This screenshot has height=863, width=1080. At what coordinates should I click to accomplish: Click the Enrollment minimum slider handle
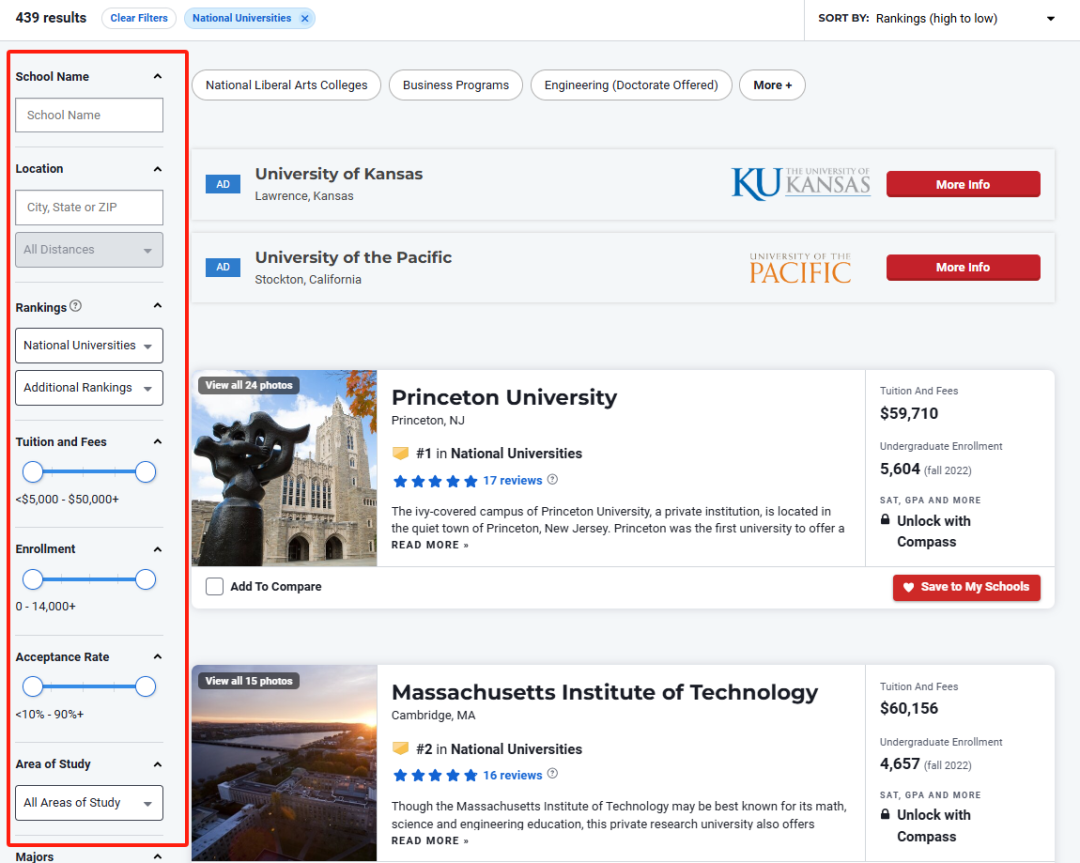[32, 579]
